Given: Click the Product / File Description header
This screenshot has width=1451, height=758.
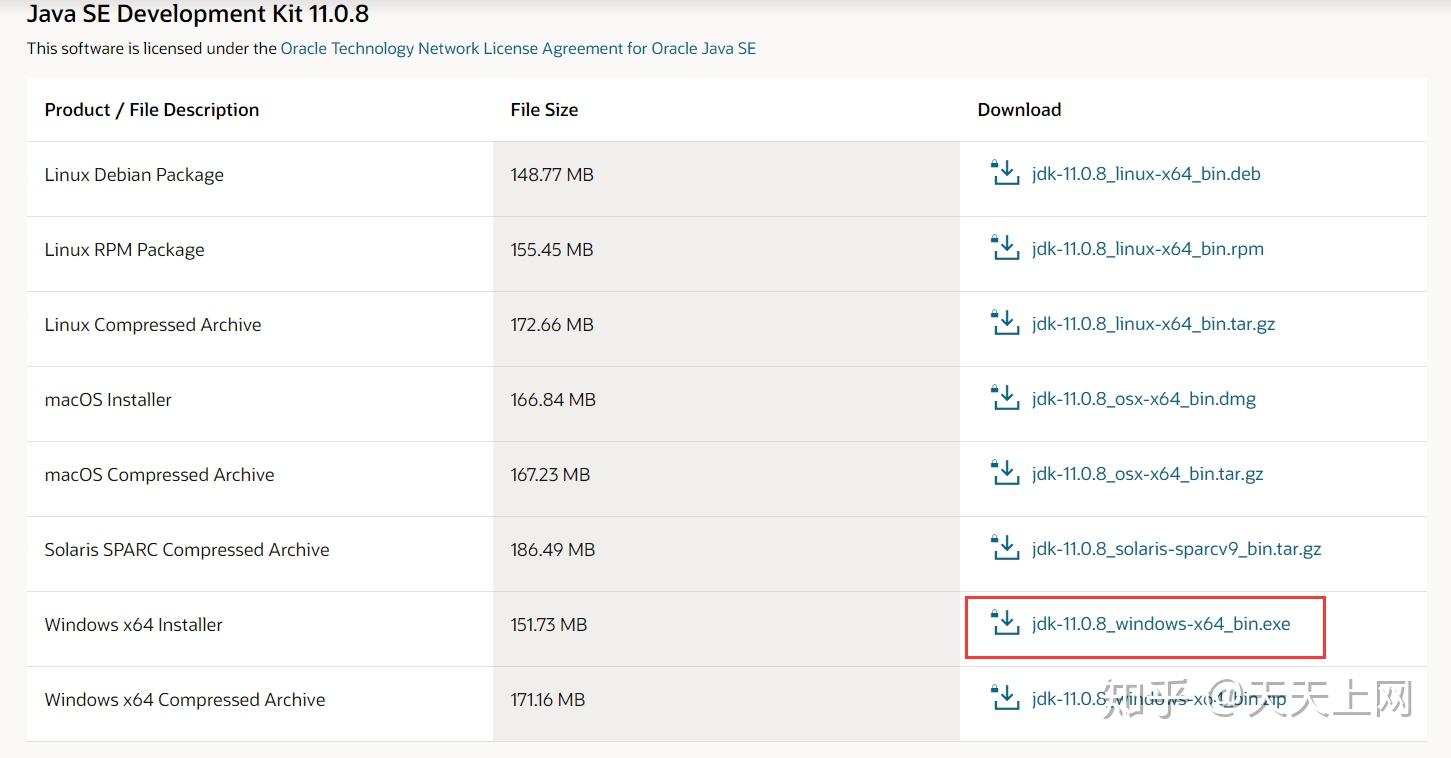Looking at the screenshot, I should (x=152, y=110).
